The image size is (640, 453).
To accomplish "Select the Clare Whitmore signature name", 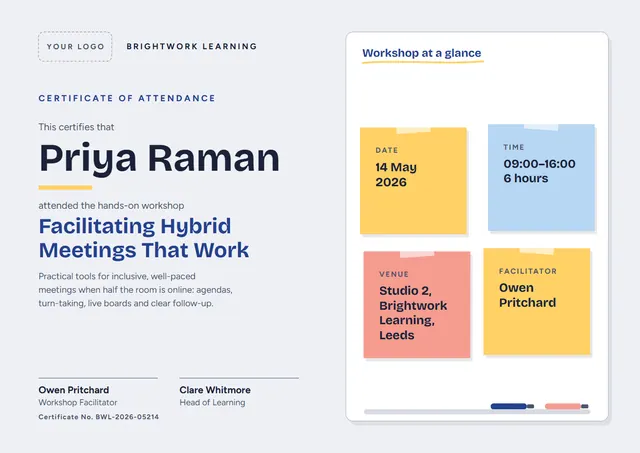I will (215, 390).
